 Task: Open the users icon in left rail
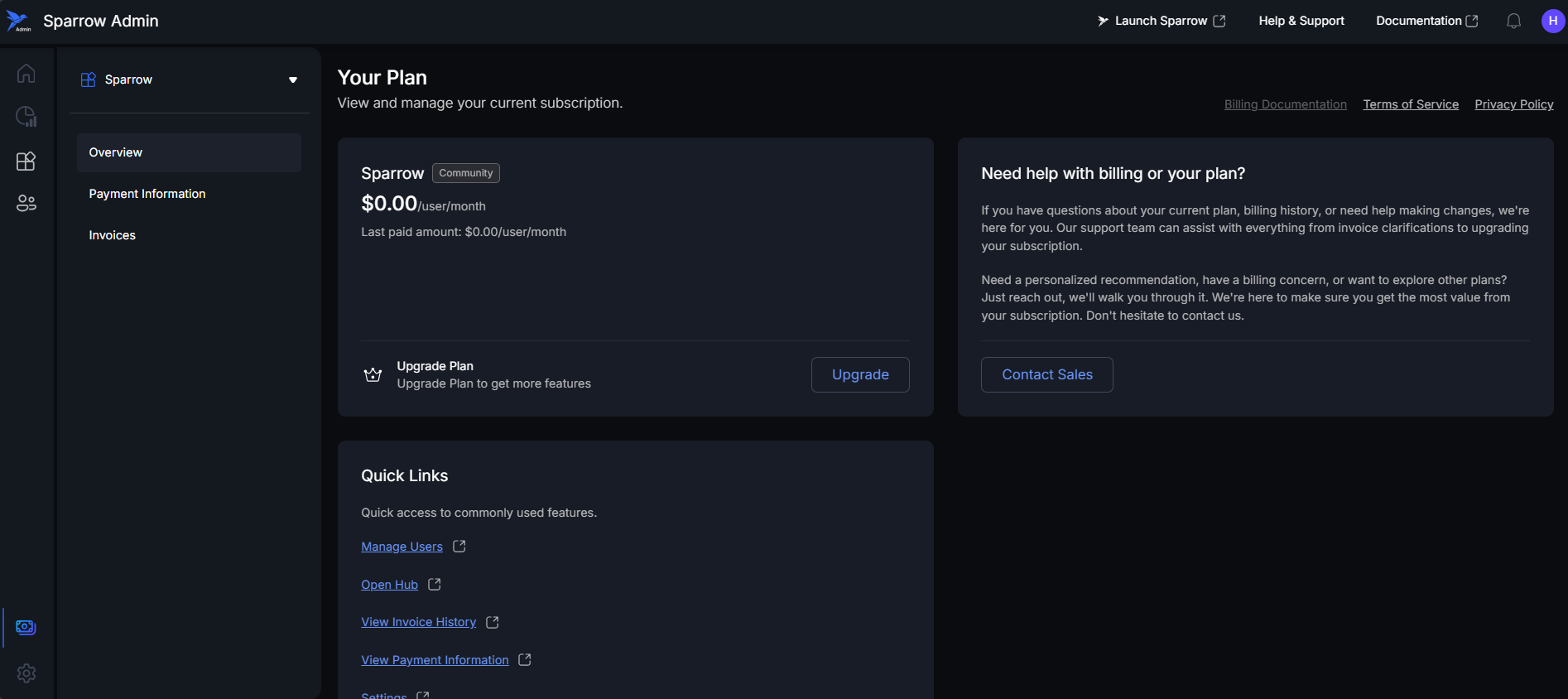pos(26,203)
